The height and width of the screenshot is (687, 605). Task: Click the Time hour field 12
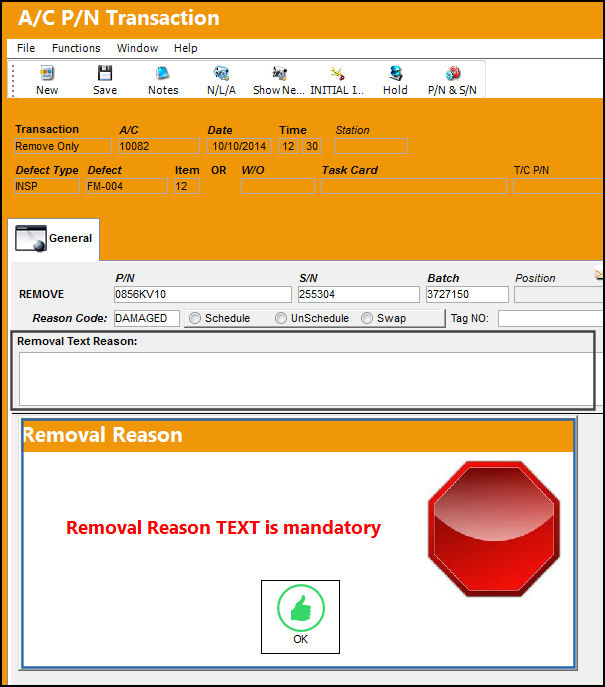(x=288, y=146)
